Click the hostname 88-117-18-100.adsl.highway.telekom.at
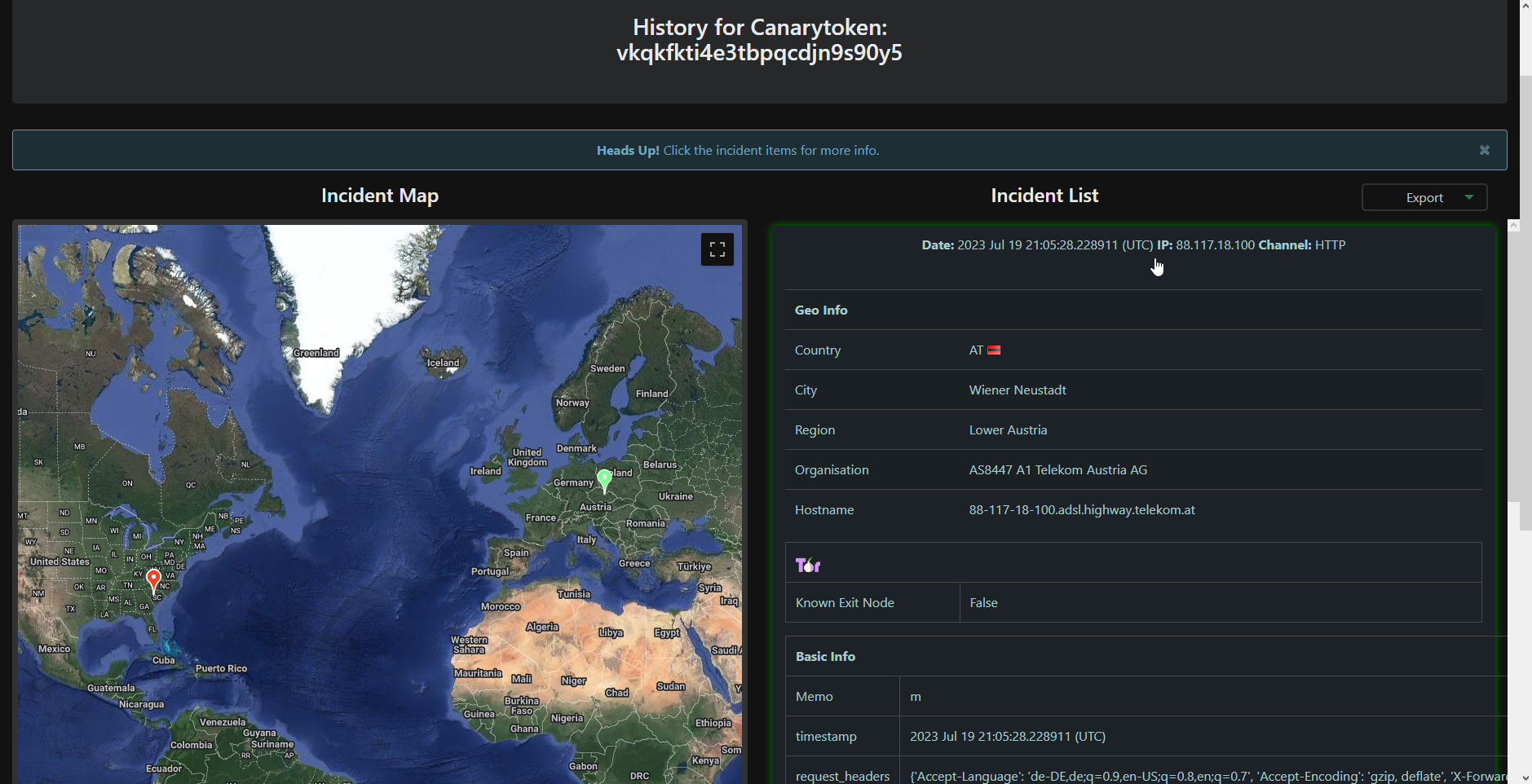1532x784 pixels. point(1081,510)
